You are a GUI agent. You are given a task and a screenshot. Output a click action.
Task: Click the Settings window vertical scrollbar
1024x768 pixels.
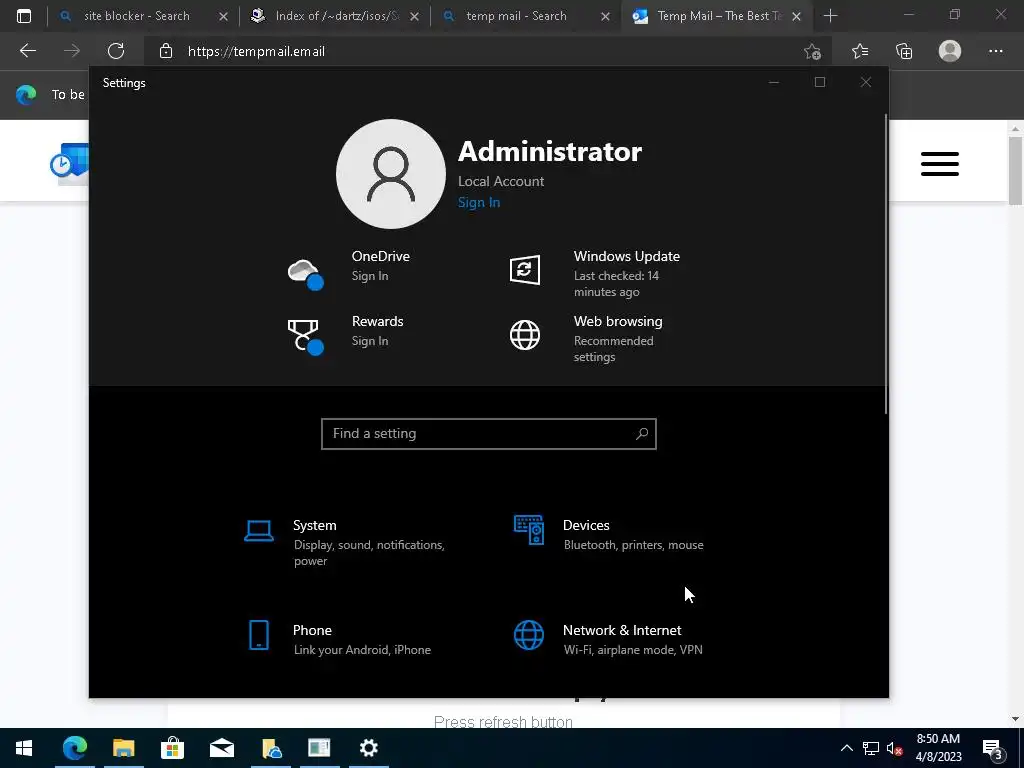click(886, 264)
